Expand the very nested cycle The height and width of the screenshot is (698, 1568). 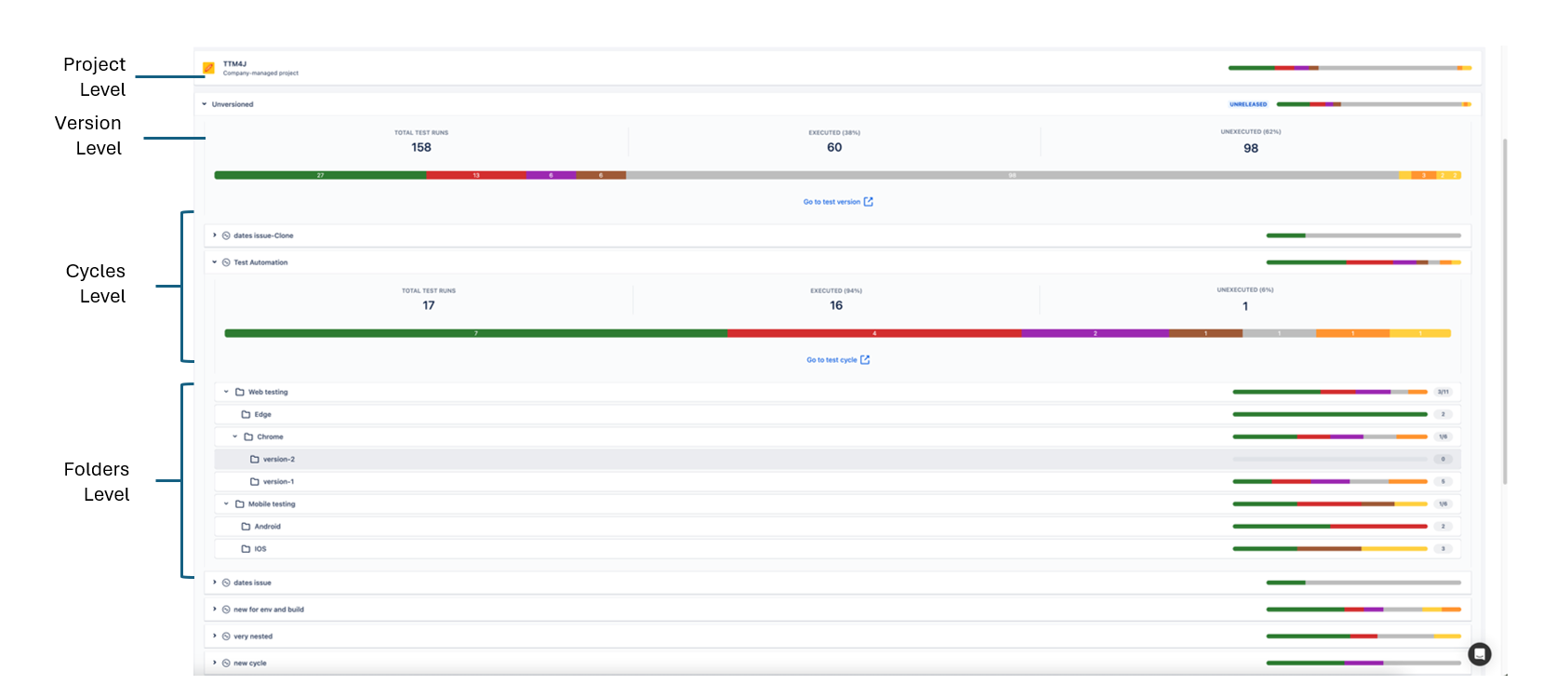(215, 637)
